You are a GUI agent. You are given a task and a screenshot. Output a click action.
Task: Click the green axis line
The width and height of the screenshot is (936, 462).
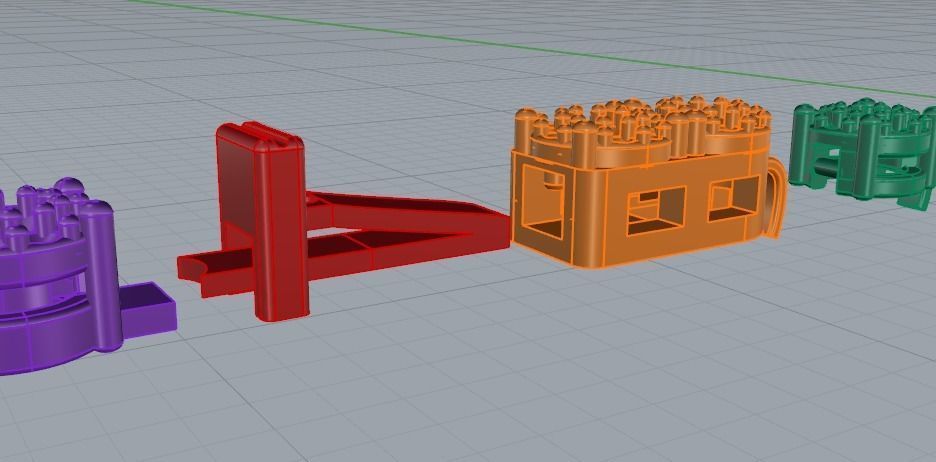click(x=531, y=48)
